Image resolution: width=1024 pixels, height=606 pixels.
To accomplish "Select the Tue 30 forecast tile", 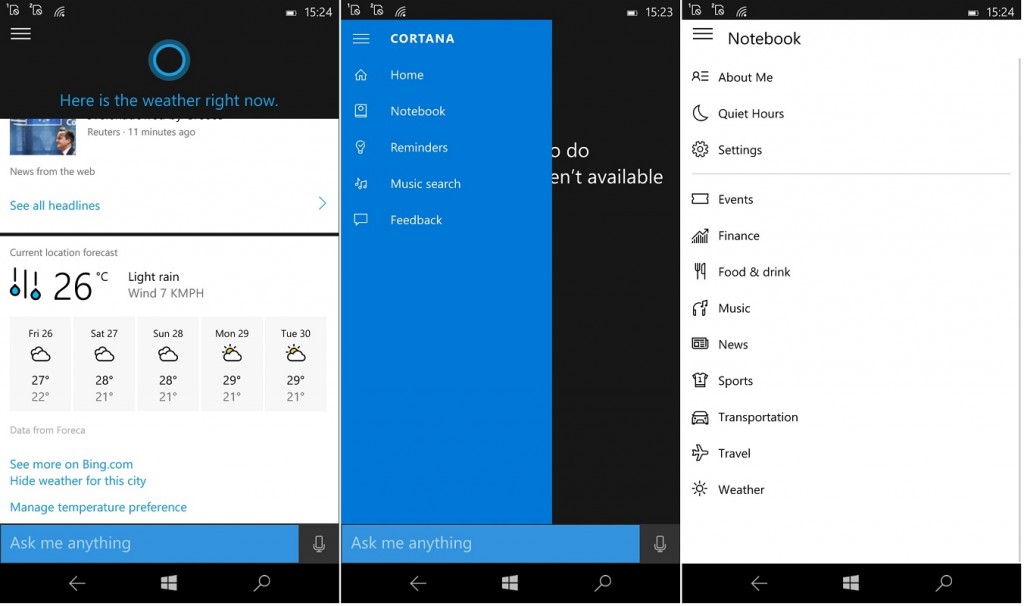I will pyautogui.click(x=295, y=364).
